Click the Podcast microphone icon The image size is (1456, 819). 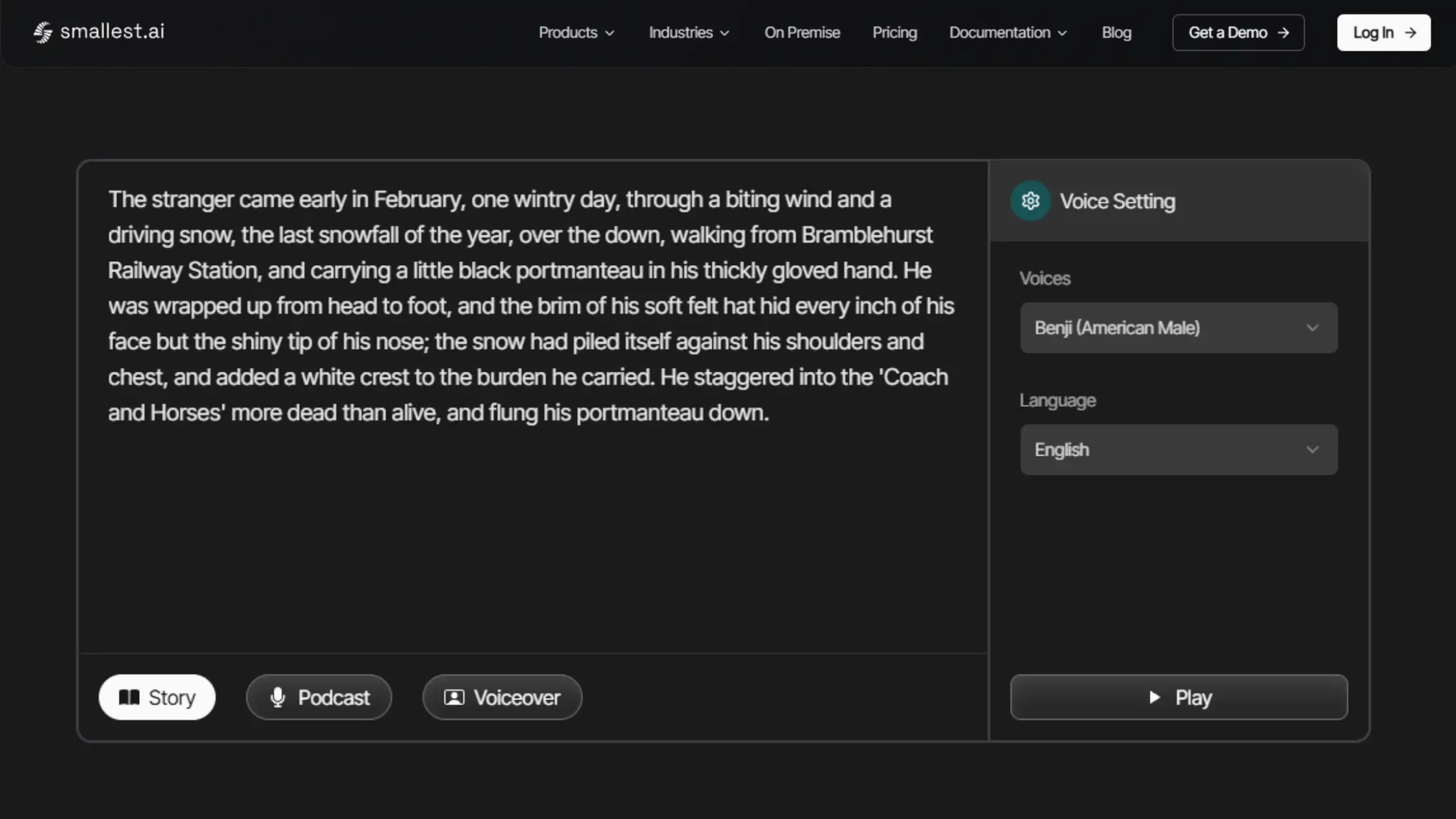(x=278, y=697)
